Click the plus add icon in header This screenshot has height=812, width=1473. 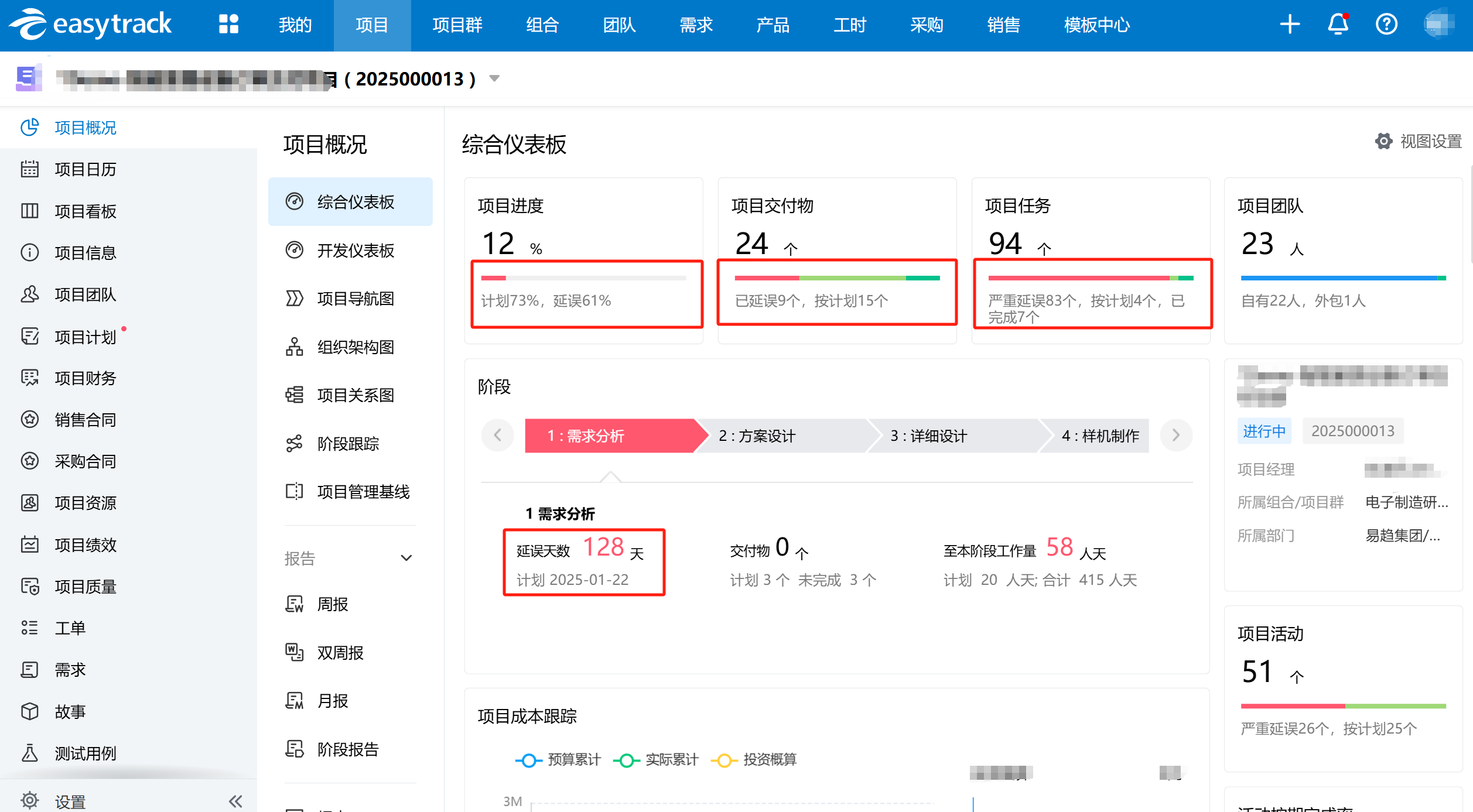click(1290, 25)
